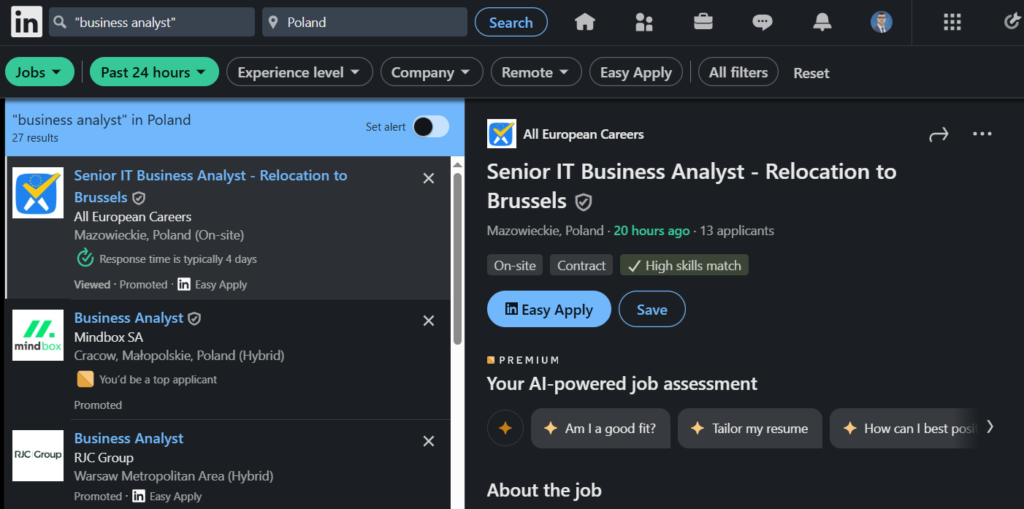Click the Premium icon at the top-right edge

(x=1011, y=22)
